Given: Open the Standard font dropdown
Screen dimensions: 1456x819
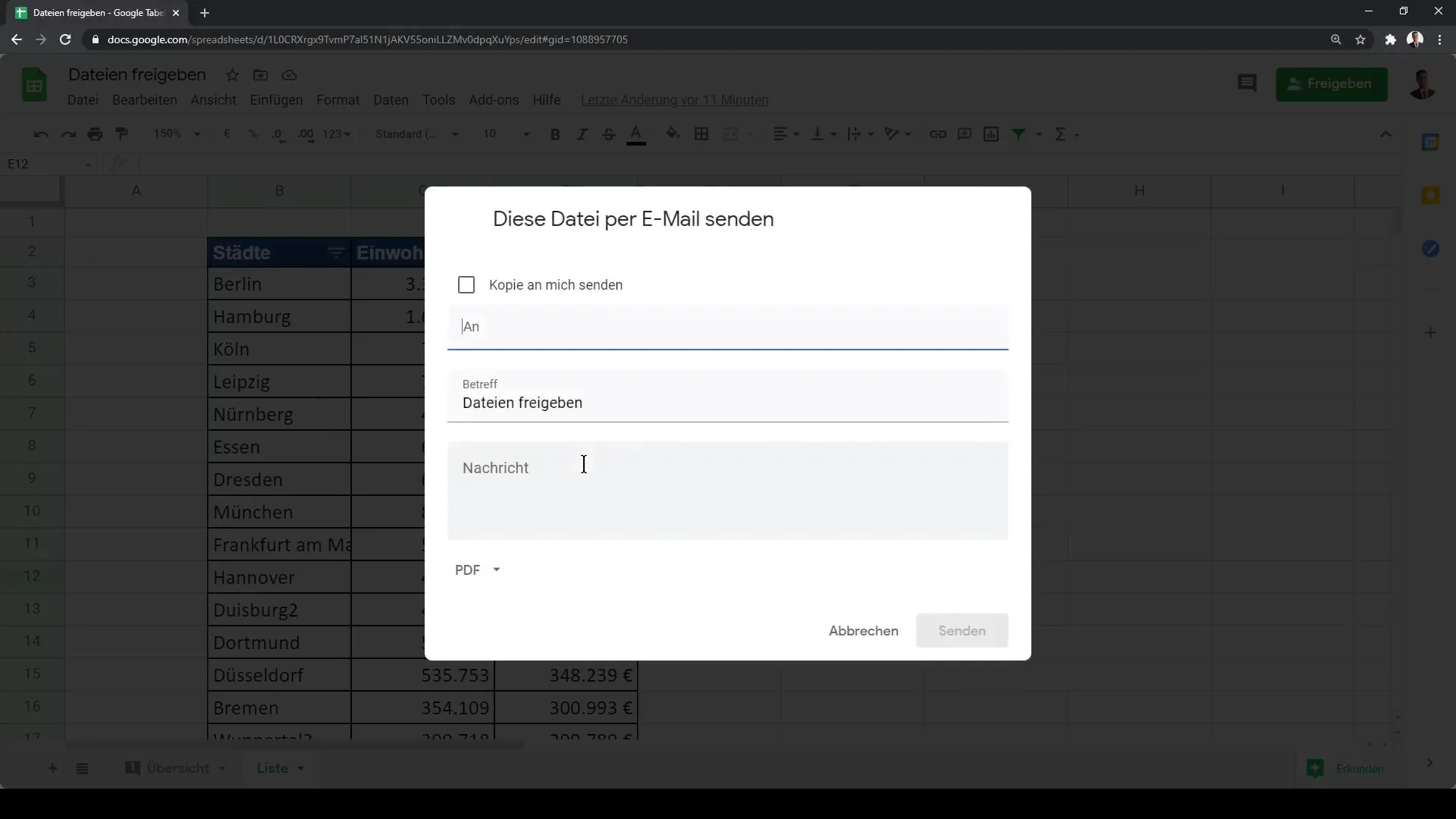Looking at the screenshot, I should (417, 134).
